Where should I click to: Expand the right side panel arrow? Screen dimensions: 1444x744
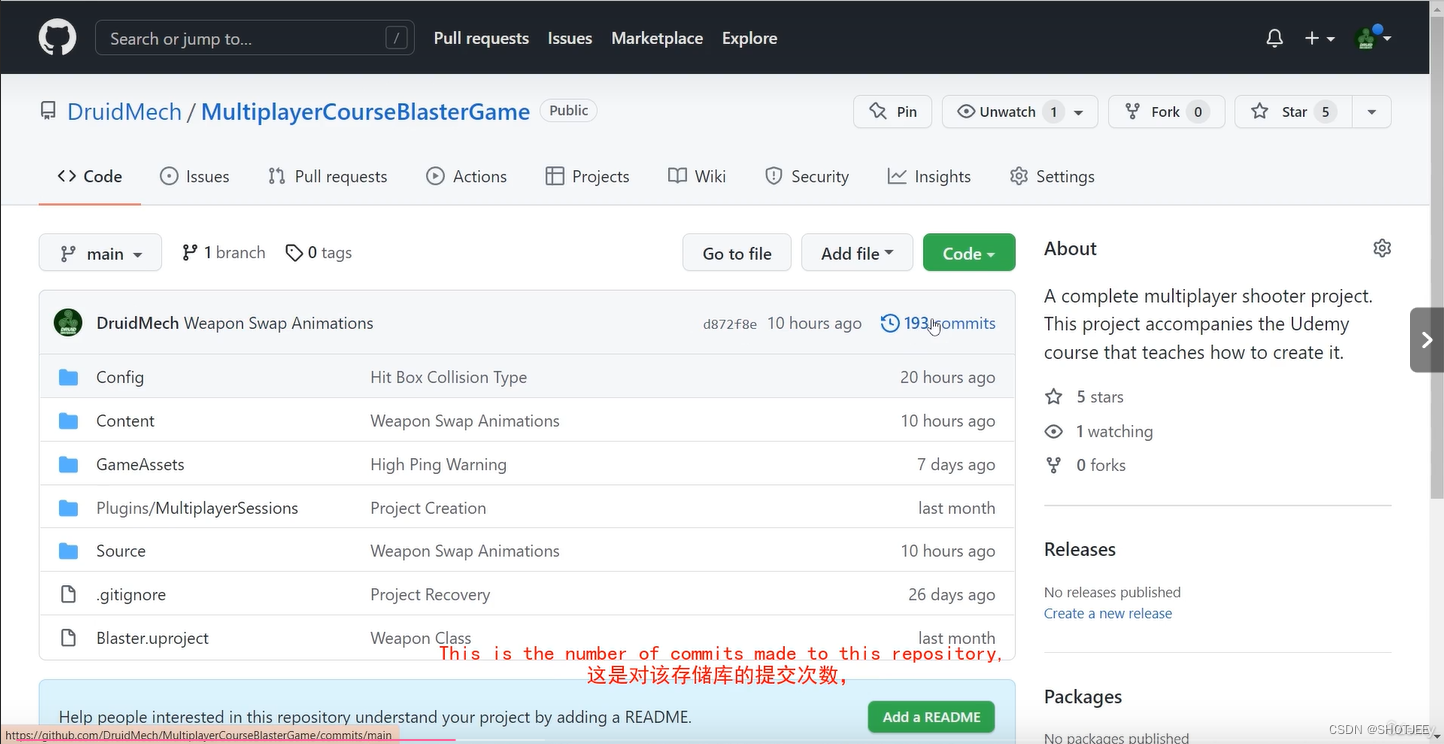pos(1427,340)
